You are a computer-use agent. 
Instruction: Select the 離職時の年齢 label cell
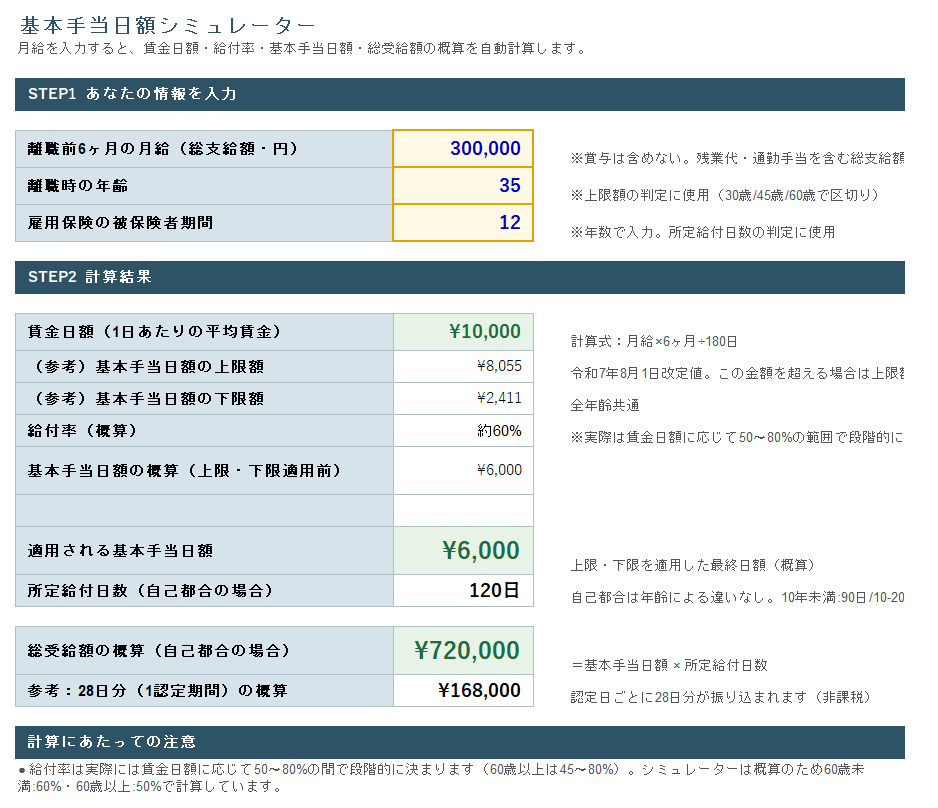coord(204,186)
